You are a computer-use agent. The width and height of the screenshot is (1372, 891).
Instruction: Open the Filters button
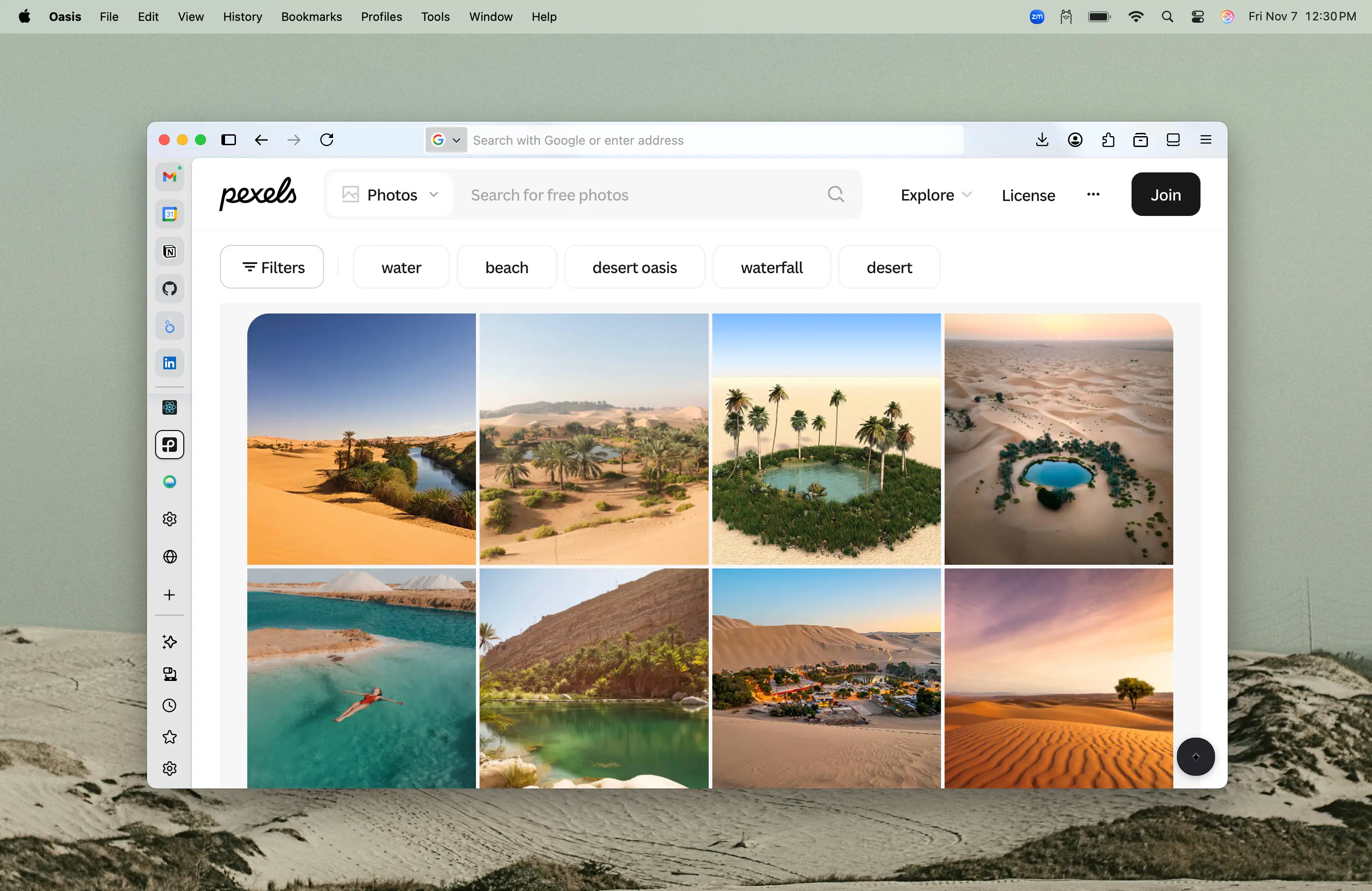(x=272, y=267)
